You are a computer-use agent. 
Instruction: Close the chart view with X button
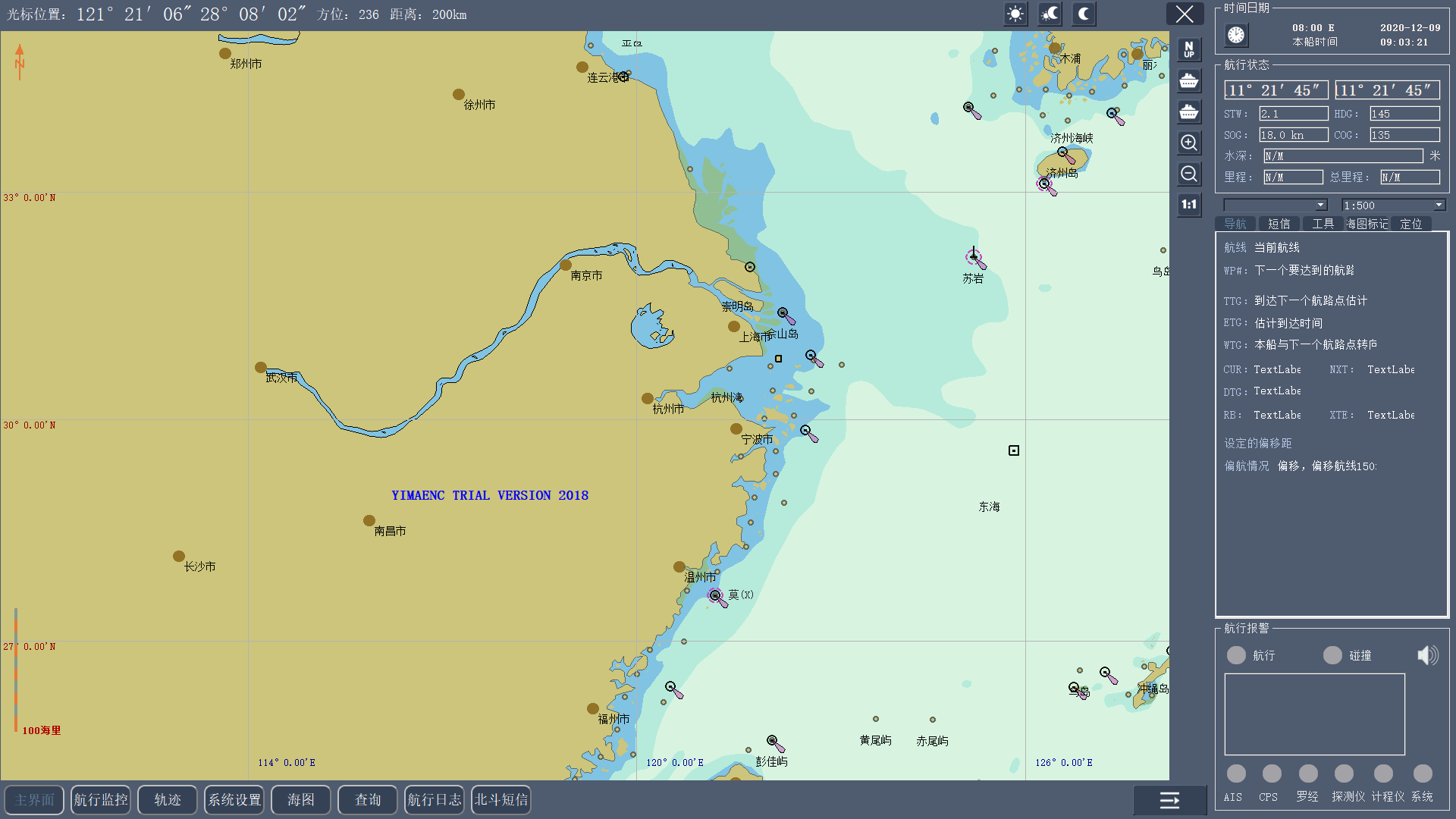click(x=1185, y=14)
